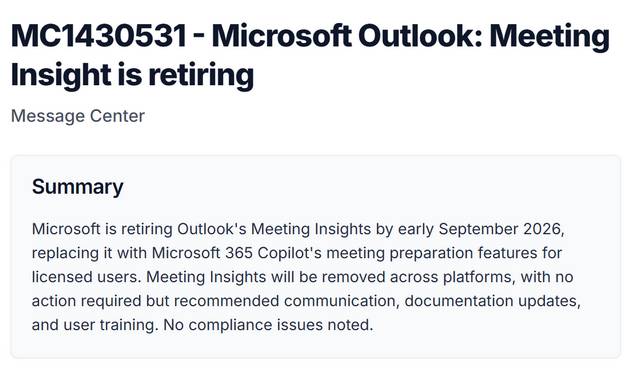640x372 pixels.
Task: Click the "meeting preparation features" phrase
Action: [400, 253]
